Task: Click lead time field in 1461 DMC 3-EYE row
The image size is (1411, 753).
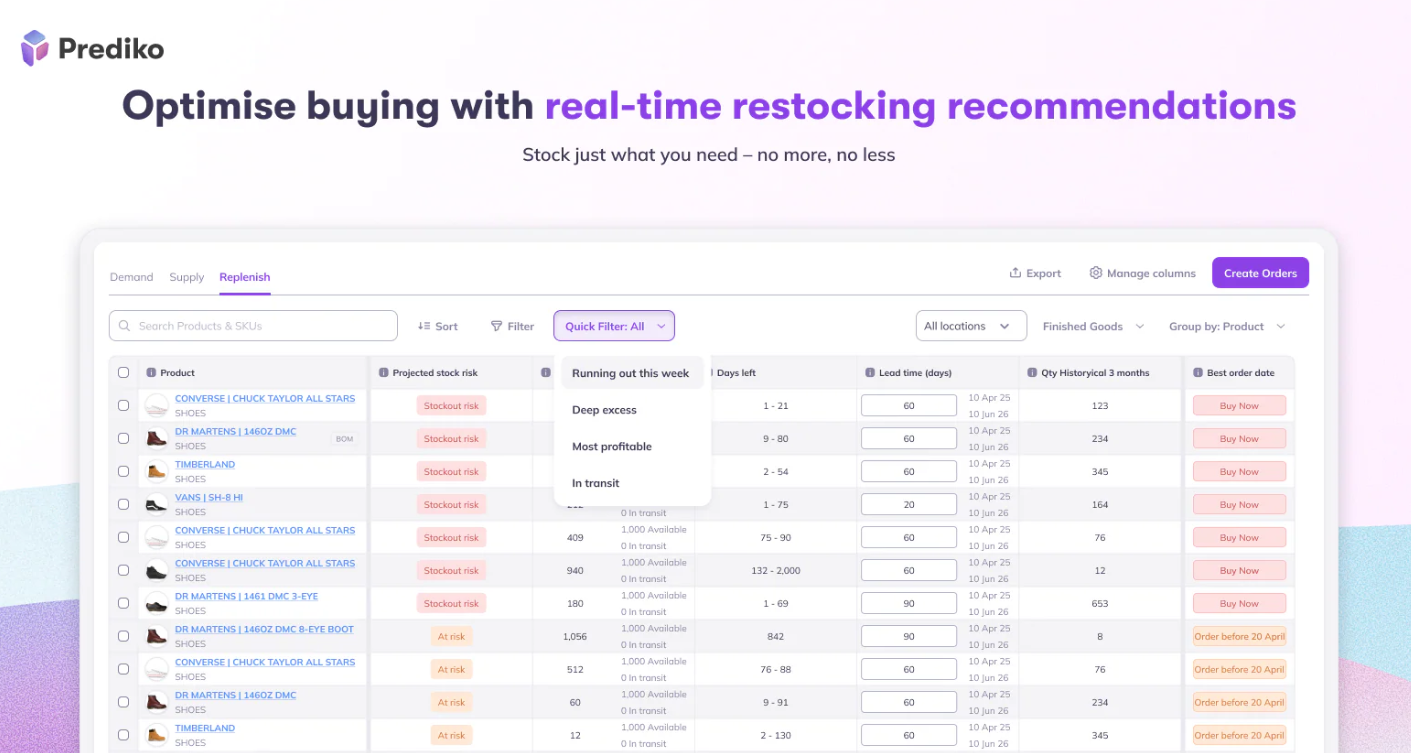Action: tap(909, 604)
